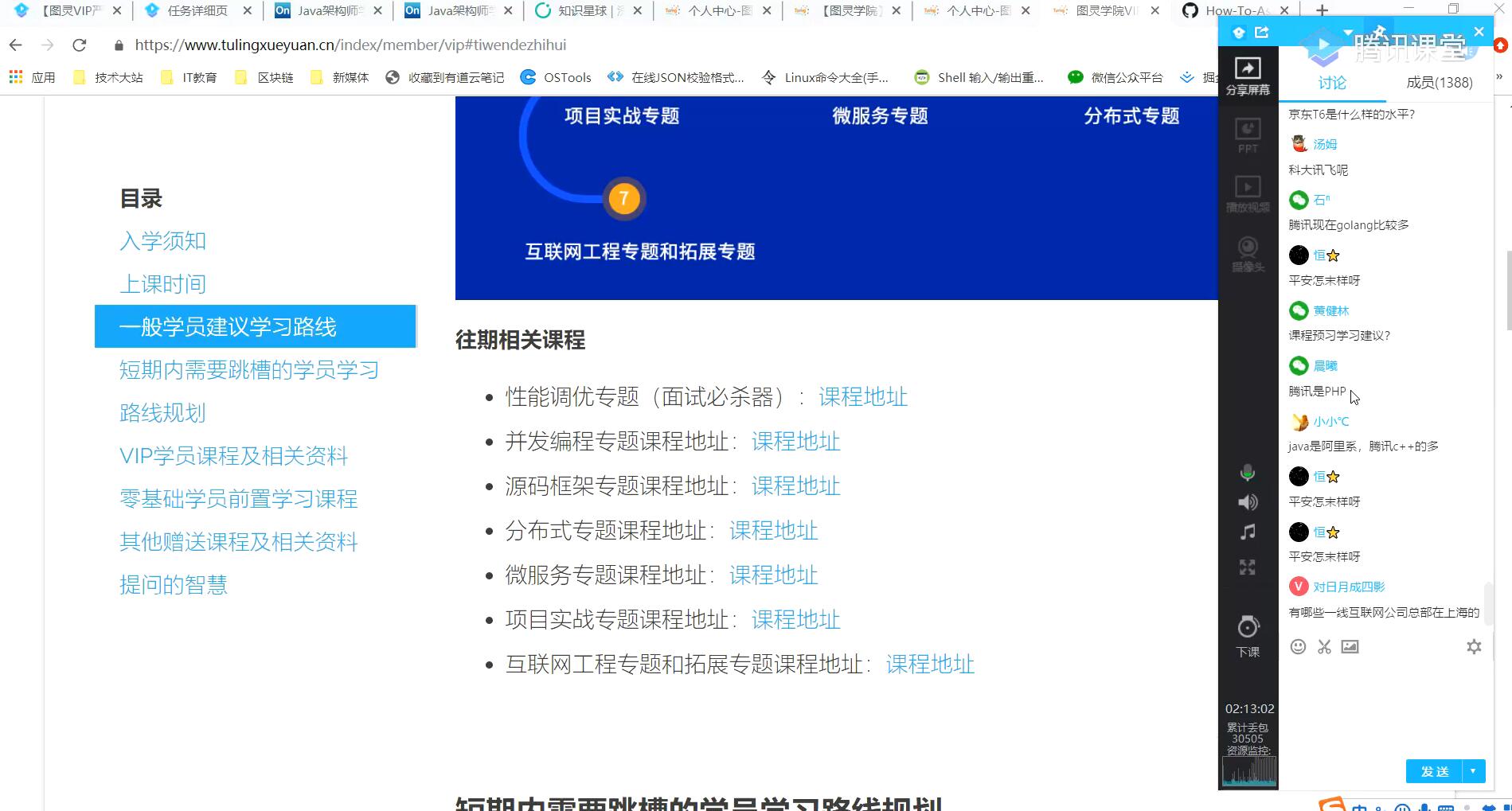Open 课程地址 link for 性能调优专题
The height and width of the screenshot is (811, 1512).
863,397
